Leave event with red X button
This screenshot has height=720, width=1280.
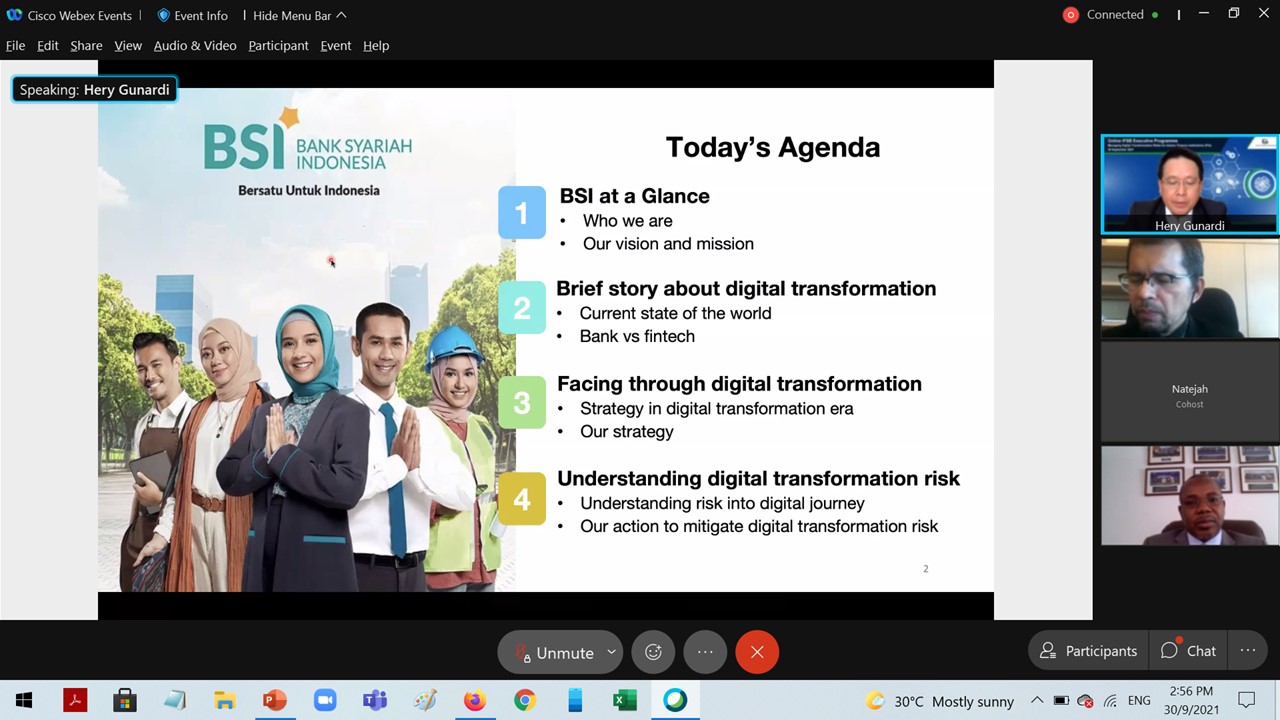[x=757, y=652]
